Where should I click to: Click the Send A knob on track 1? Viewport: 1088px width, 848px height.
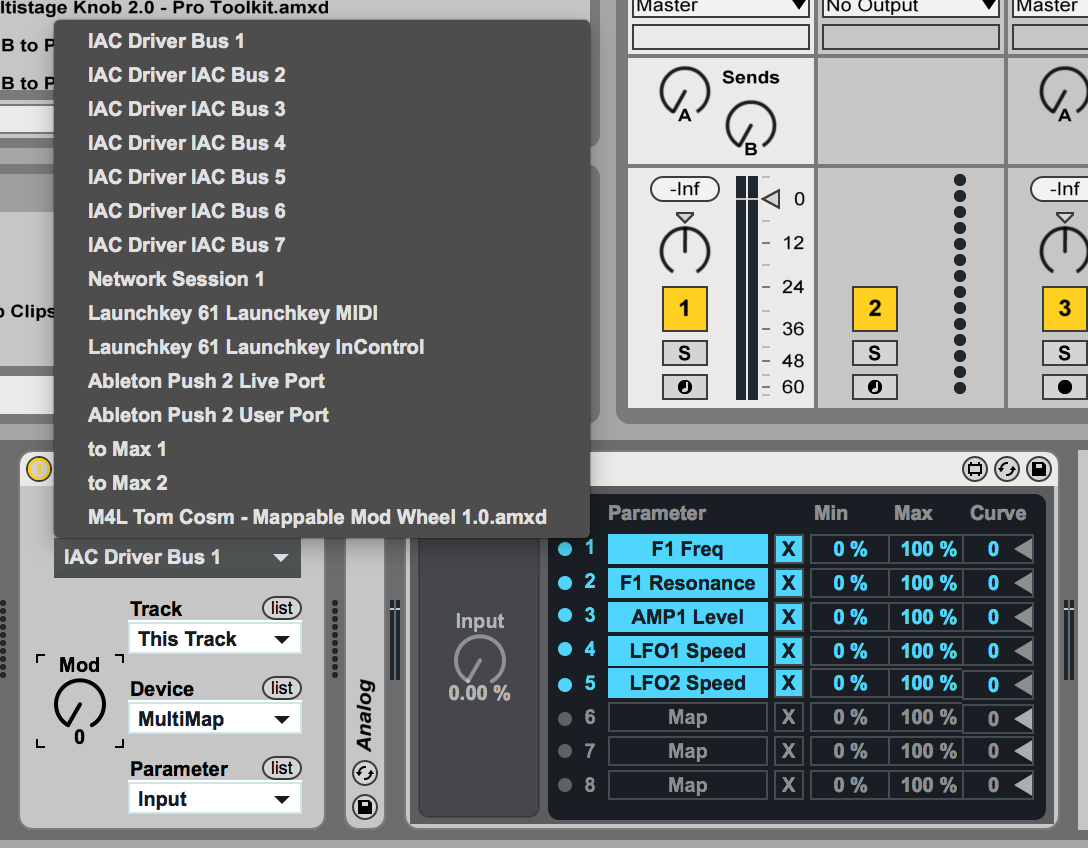coord(684,94)
